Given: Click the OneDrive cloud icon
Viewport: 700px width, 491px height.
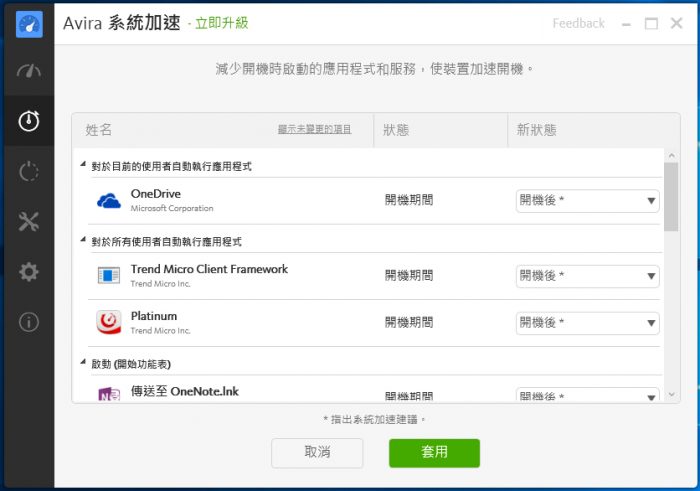Looking at the screenshot, I should click(109, 201).
